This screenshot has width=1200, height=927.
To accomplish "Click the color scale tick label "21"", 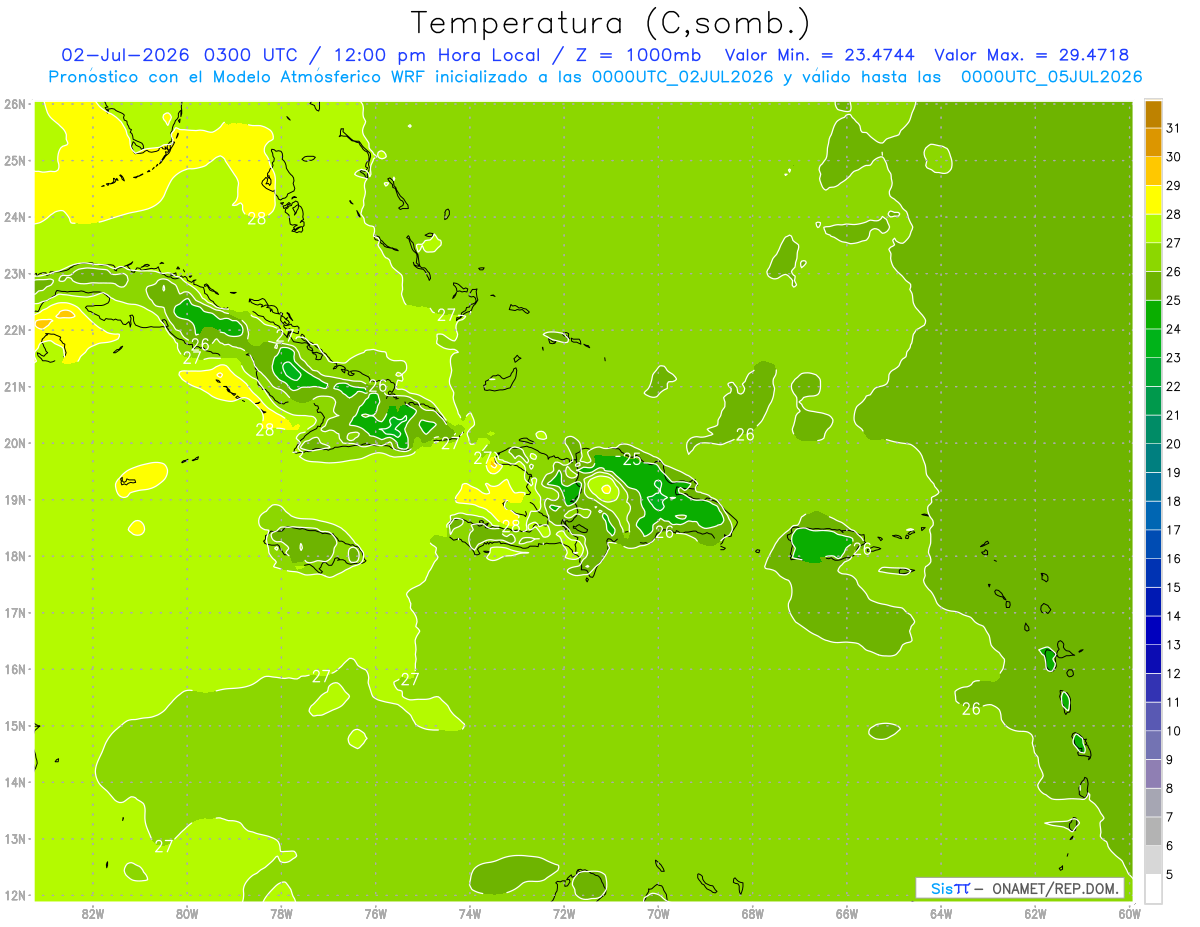I will tap(1174, 415).
